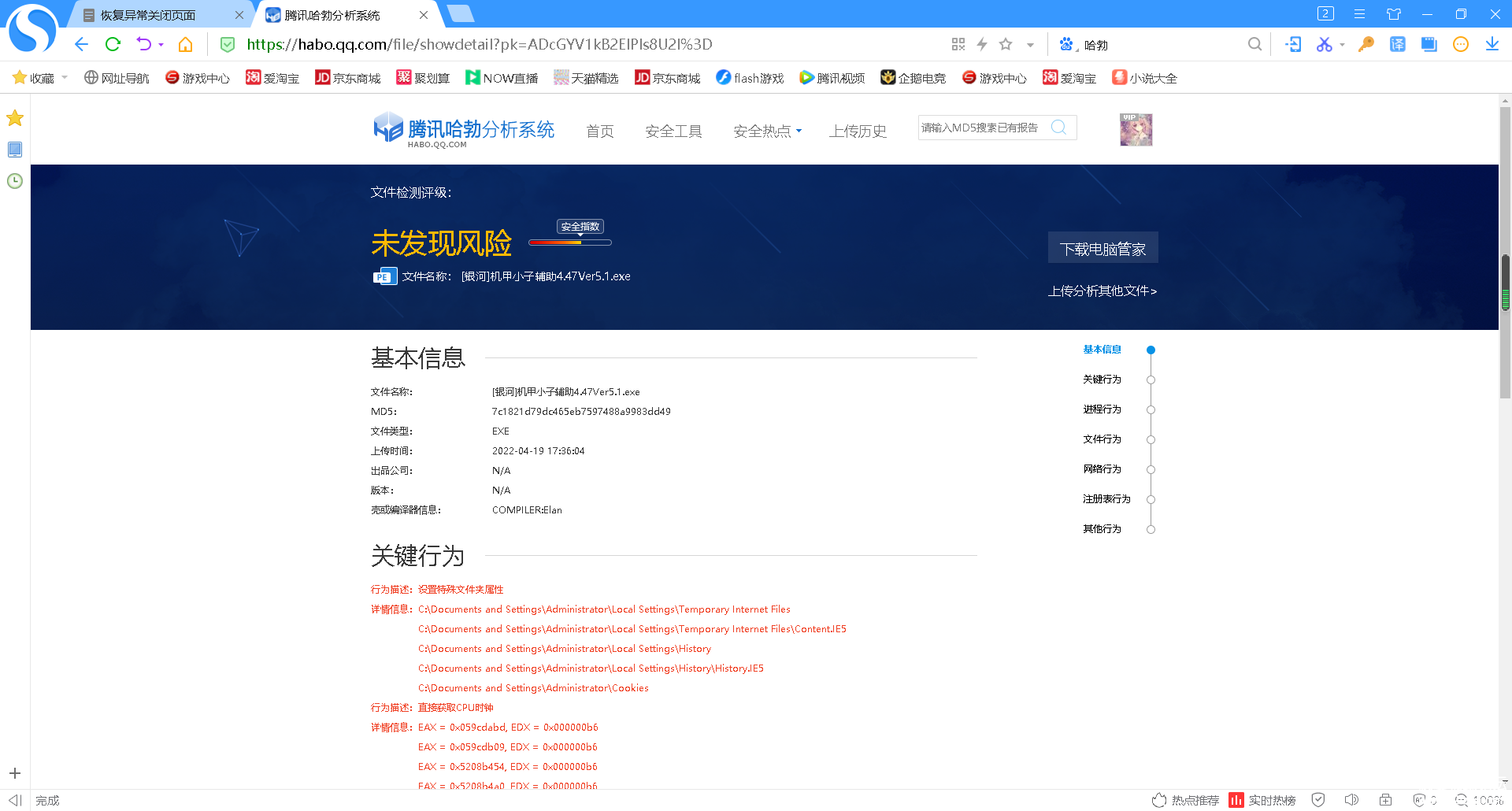Click the translate icon in toolbar

(1398, 45)
